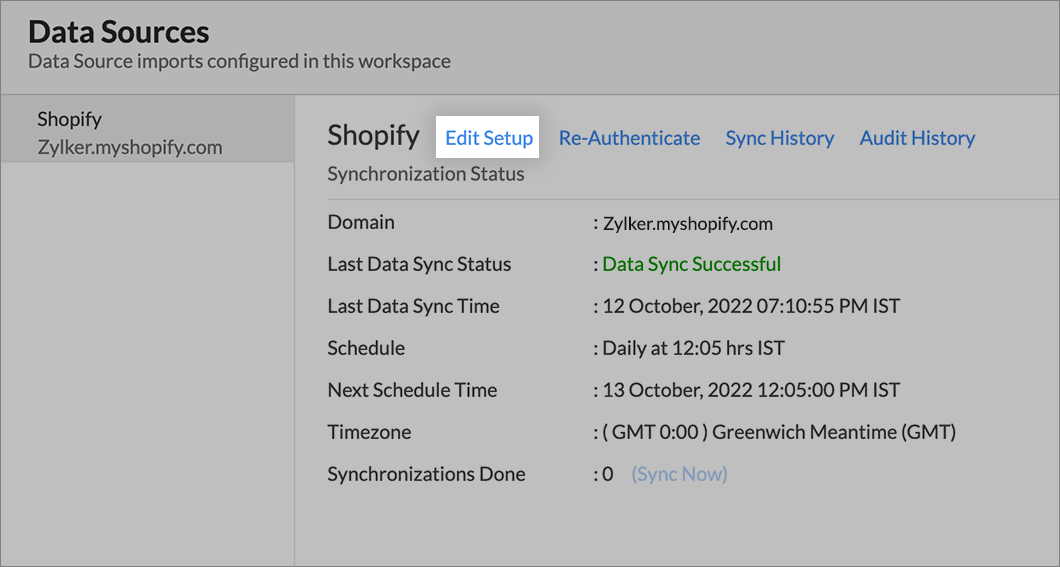Open Sync History

pyautogui.click(x=779, y=138)
